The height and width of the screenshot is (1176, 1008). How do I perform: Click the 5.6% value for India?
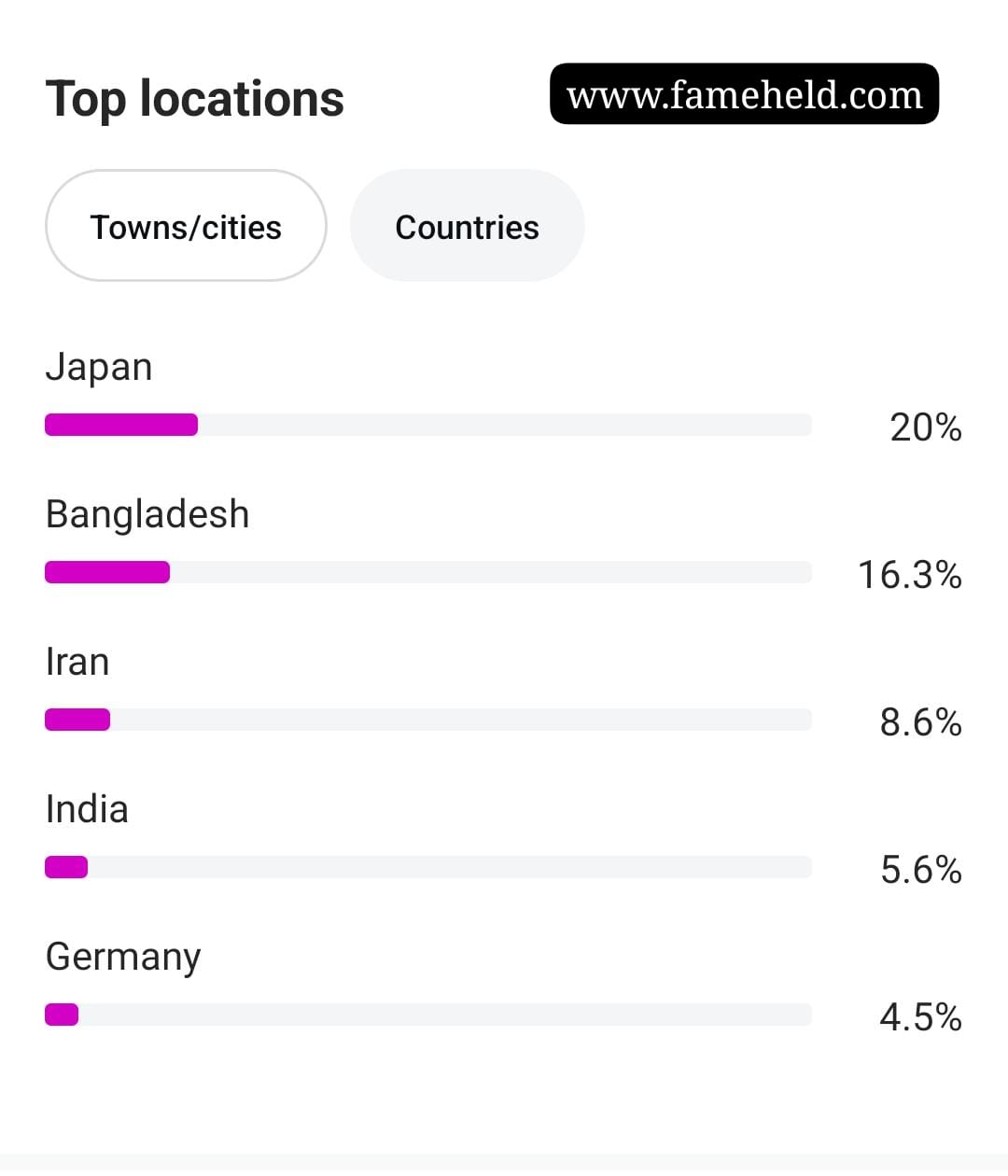point(920,870)
